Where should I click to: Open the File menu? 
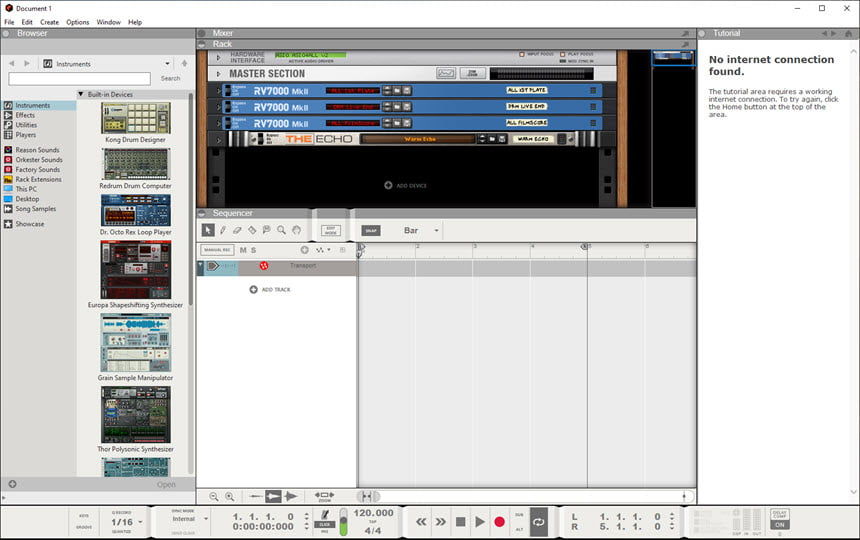pos(9,22)
